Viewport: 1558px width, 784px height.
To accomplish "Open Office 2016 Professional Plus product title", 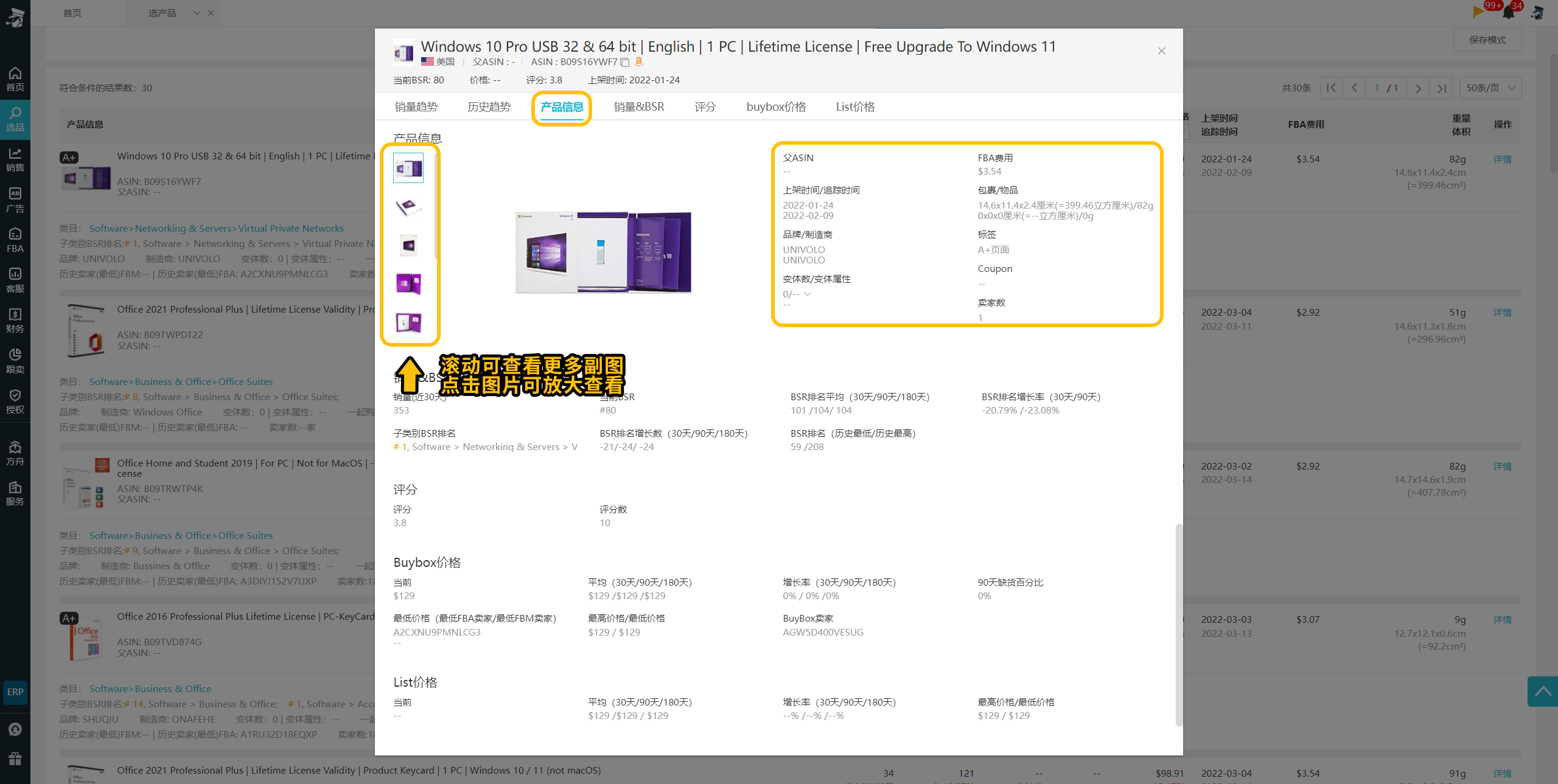I will pyautogui.click(x=246, y=617).
